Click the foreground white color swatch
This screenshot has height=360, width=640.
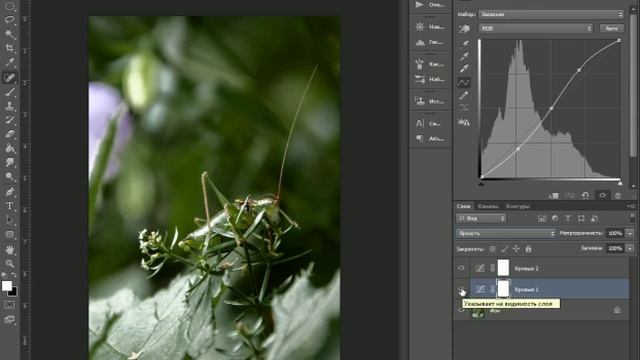click(6, 285)
